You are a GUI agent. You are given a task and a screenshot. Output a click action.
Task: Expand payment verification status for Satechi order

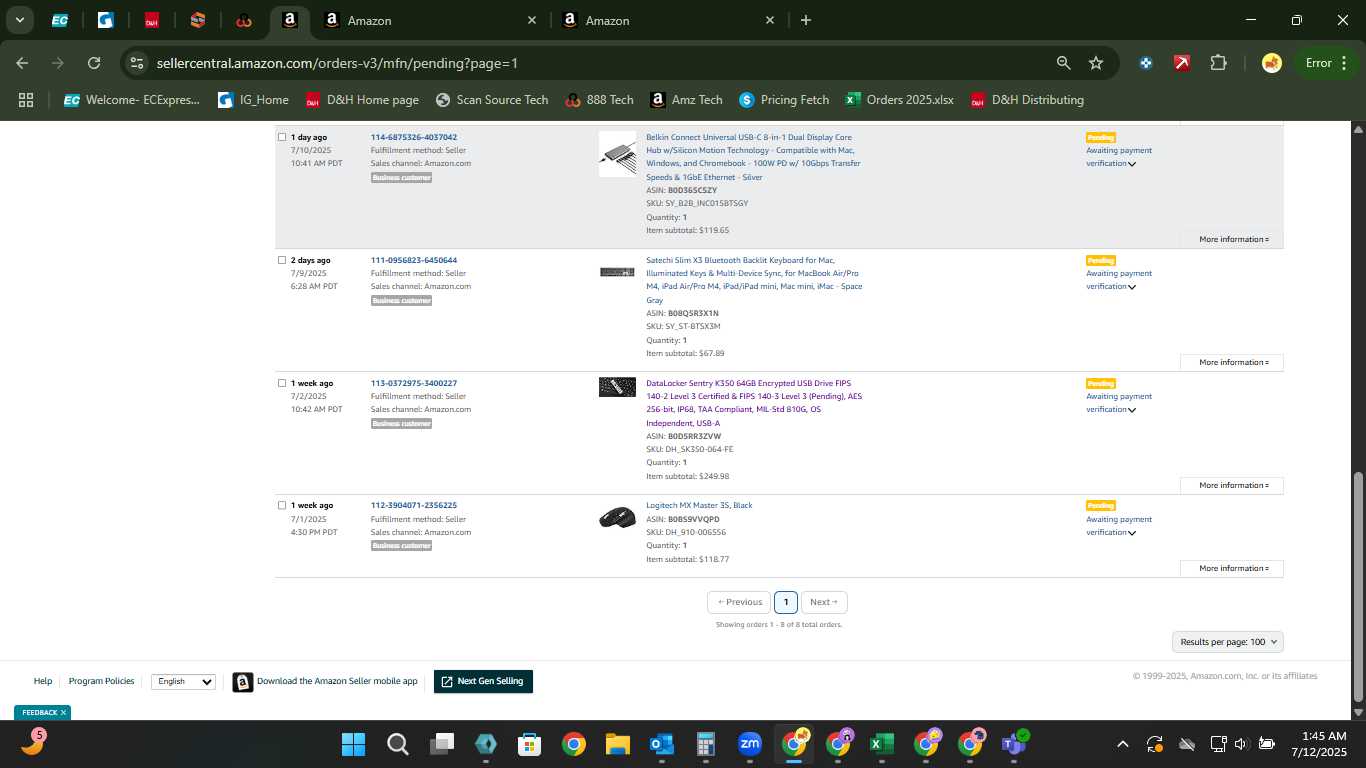pos(1131,287)
